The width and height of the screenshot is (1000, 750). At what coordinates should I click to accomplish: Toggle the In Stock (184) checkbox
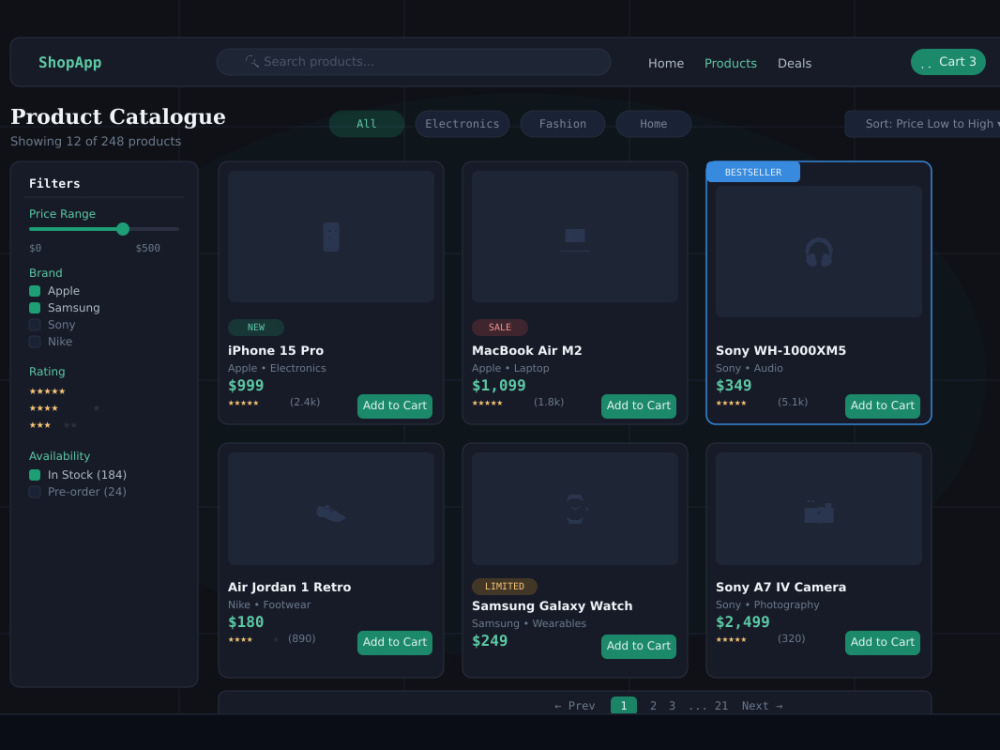pos(35,475)
